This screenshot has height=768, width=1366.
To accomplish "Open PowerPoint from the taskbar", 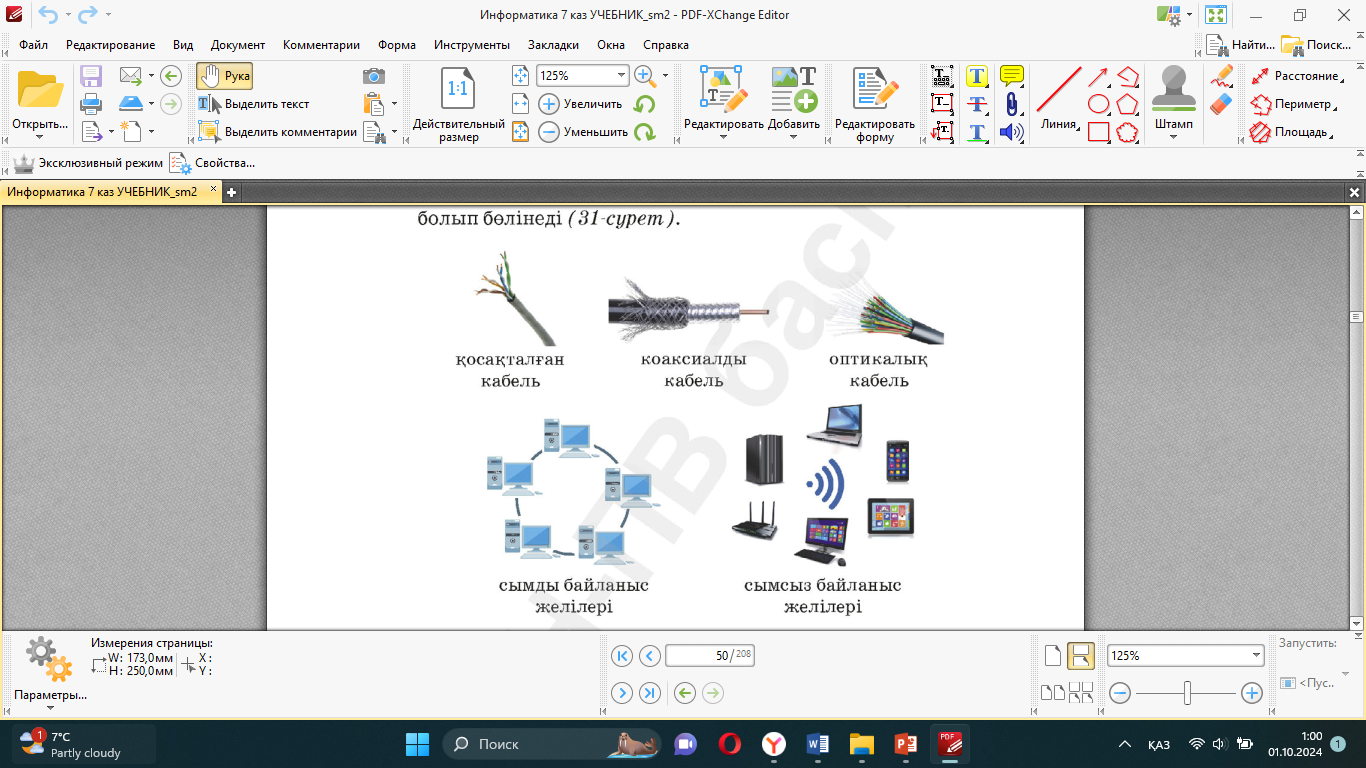I will [x=905, y=744].
